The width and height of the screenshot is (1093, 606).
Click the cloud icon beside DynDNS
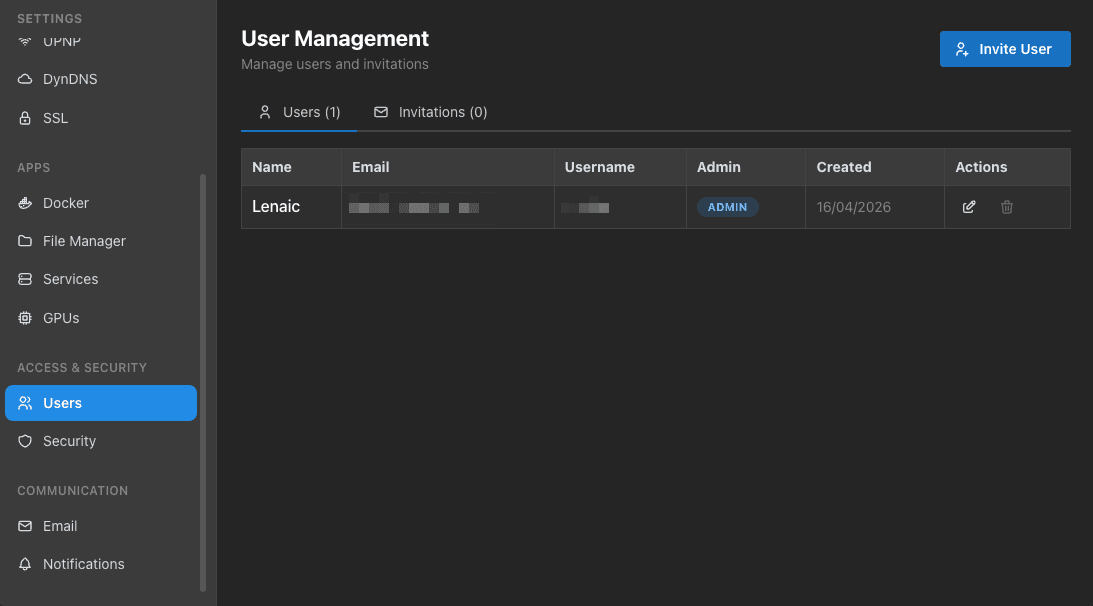click(25, 79)
